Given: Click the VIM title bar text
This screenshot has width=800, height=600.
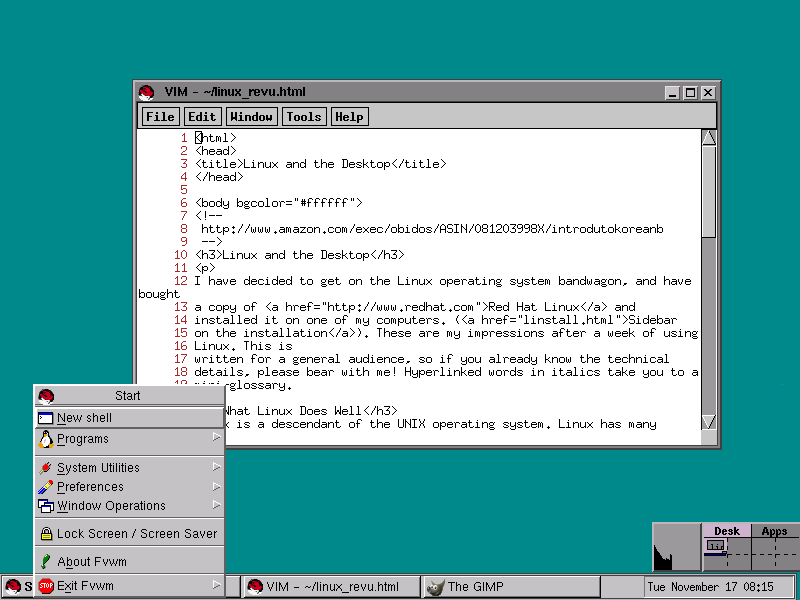Looking at the screenshot, I should (x=235, y=92).
